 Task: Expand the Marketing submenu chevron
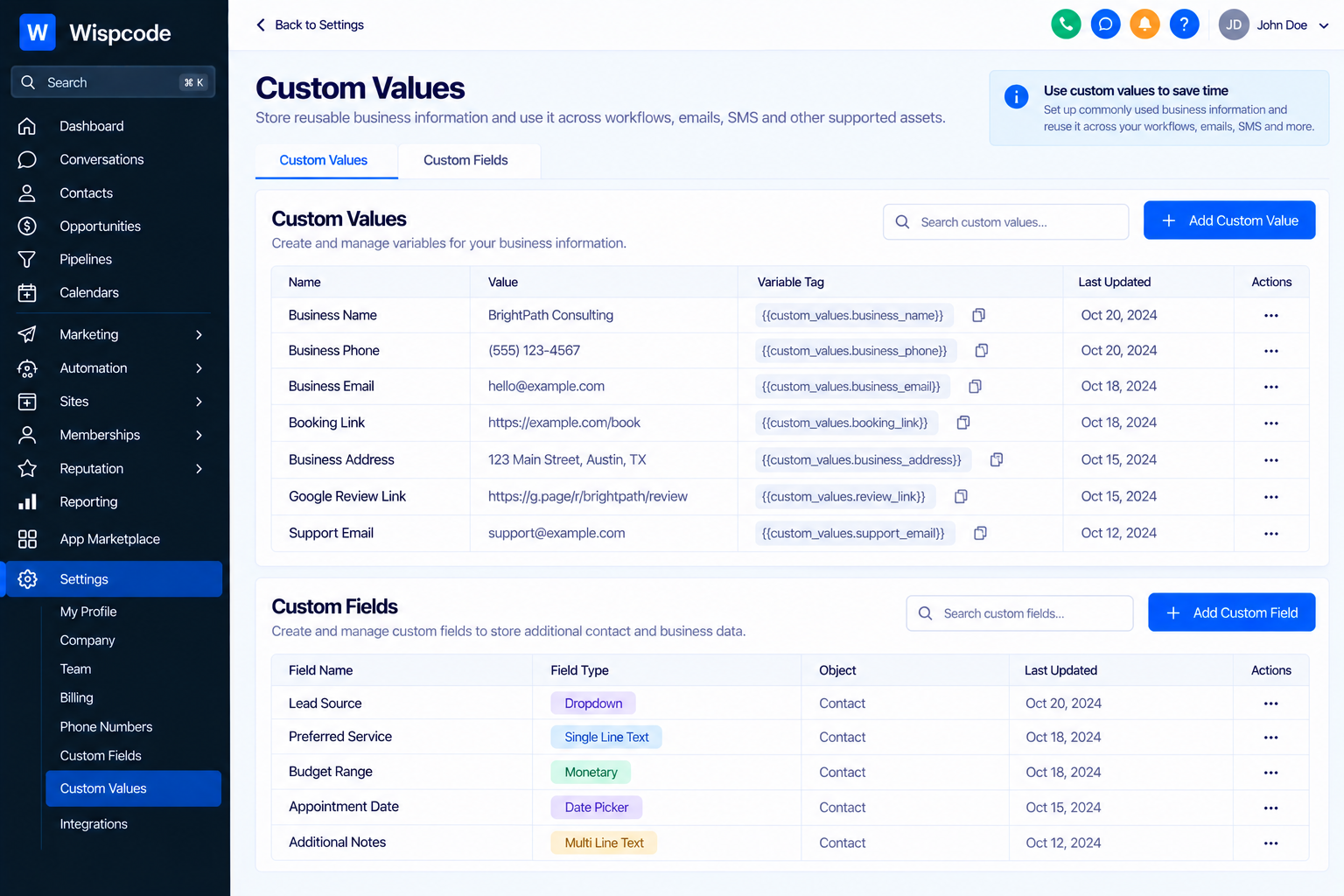[199, 335]
